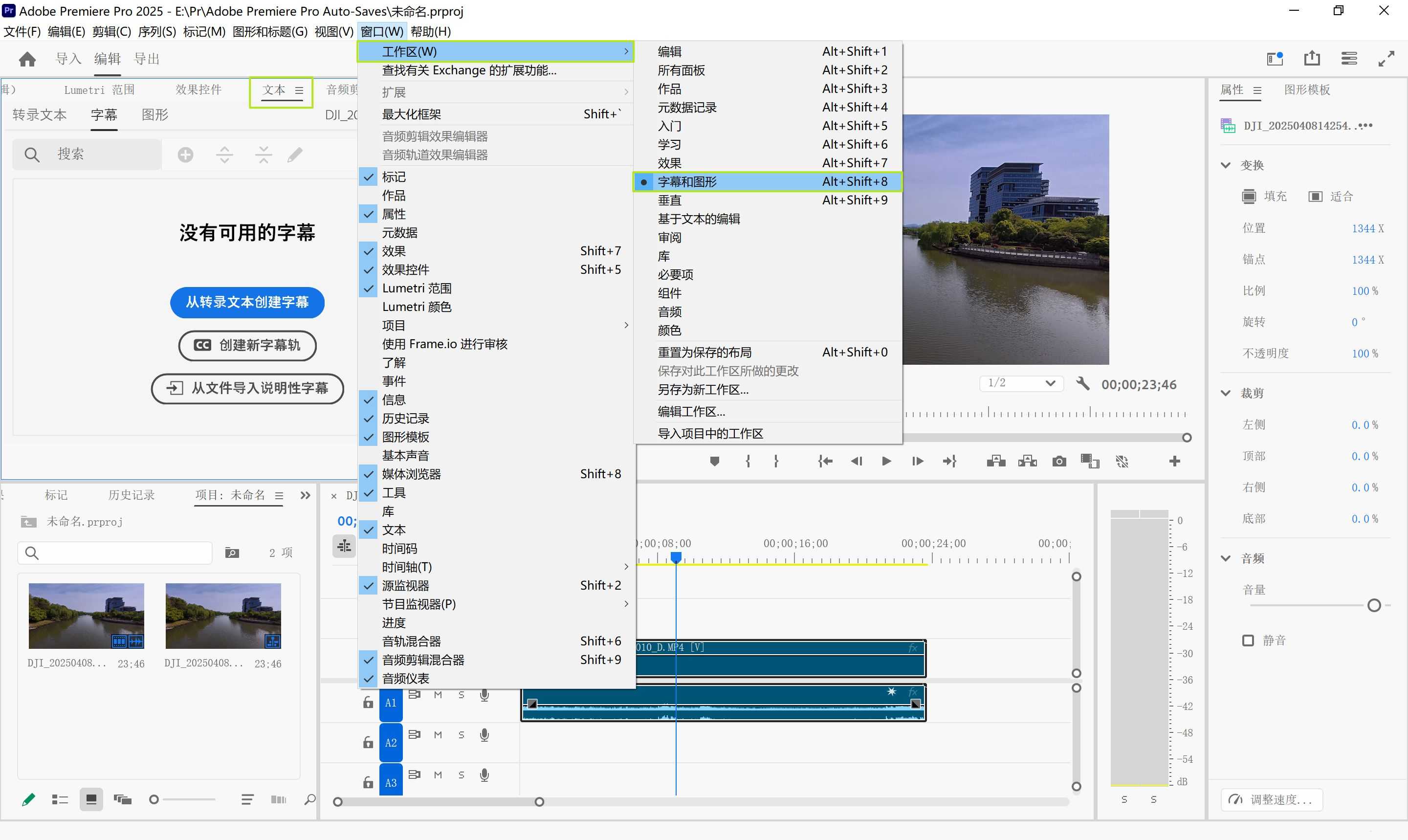Viewport: 1408px width, 840px height.
Task: Enable voice-over record on track A3
Action: [484, 774]
